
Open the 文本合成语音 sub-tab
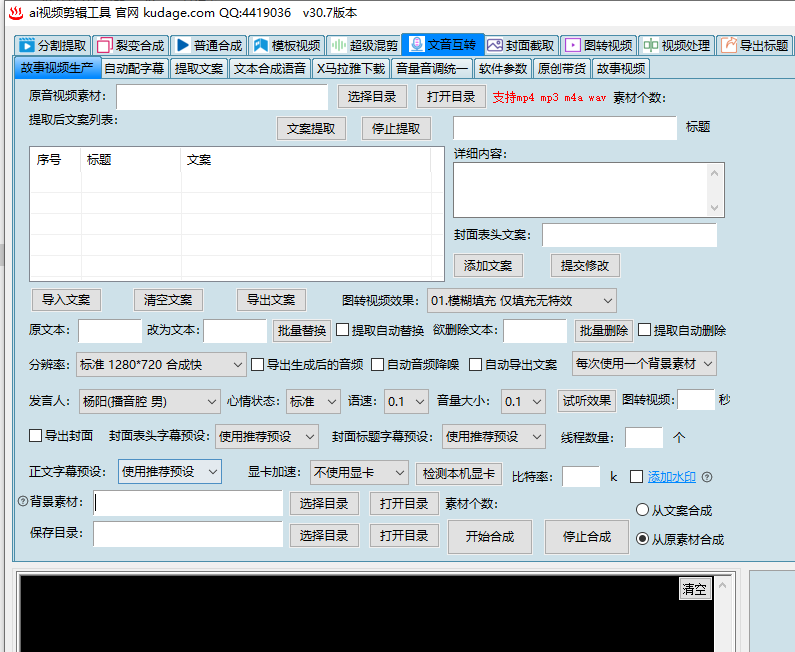tap(270, 68)
